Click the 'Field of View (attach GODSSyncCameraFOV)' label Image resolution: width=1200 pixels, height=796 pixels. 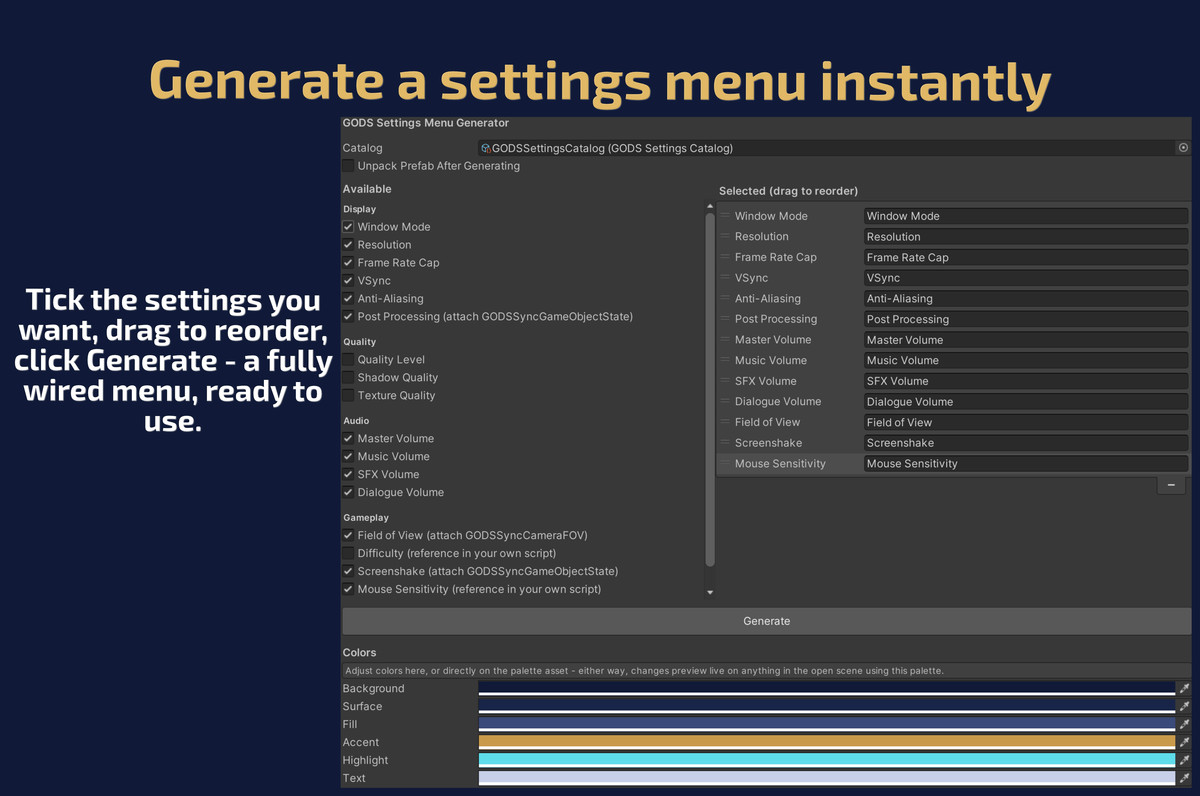(x=472, y=536)
